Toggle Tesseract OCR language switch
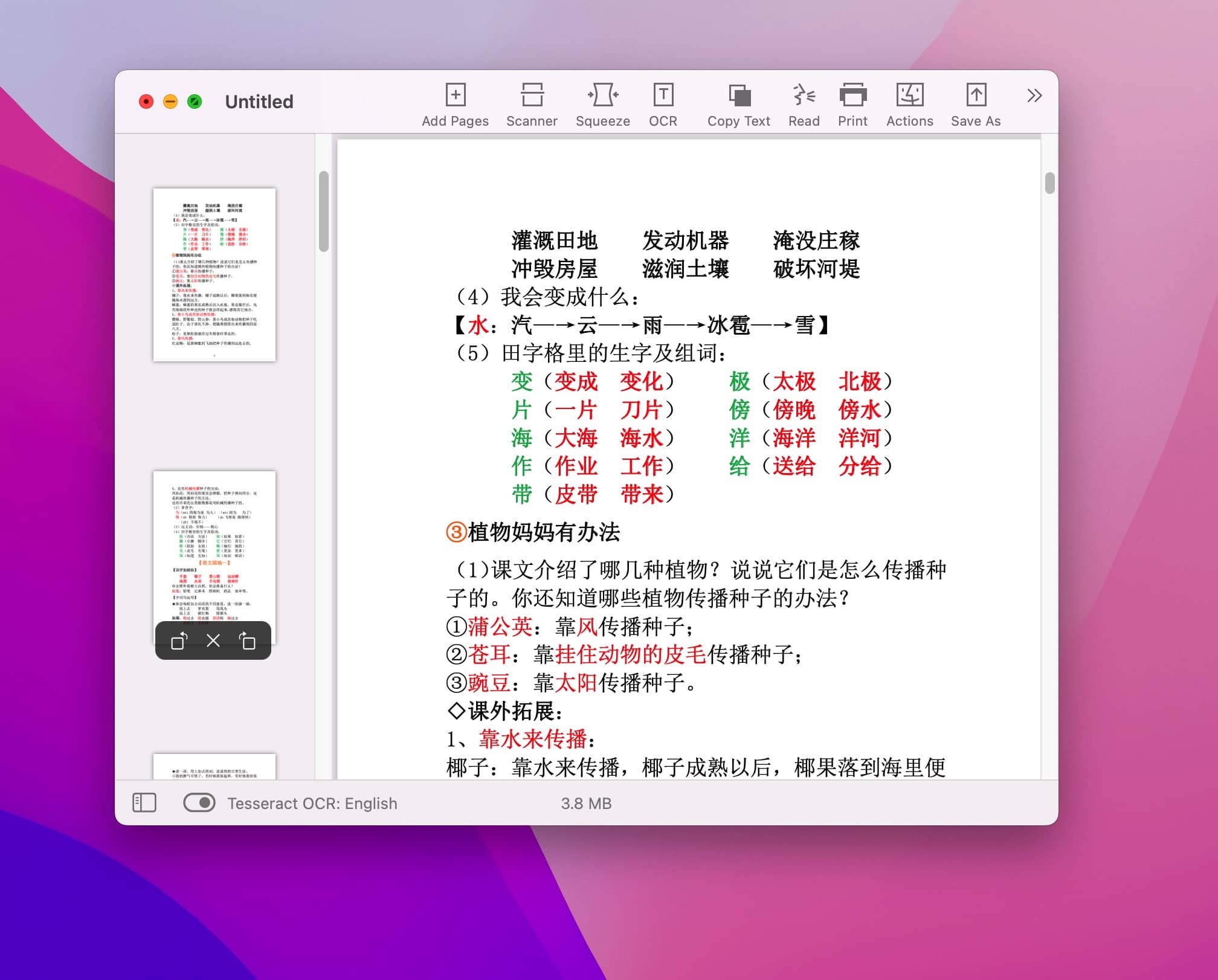 click(x=198, y=803)
